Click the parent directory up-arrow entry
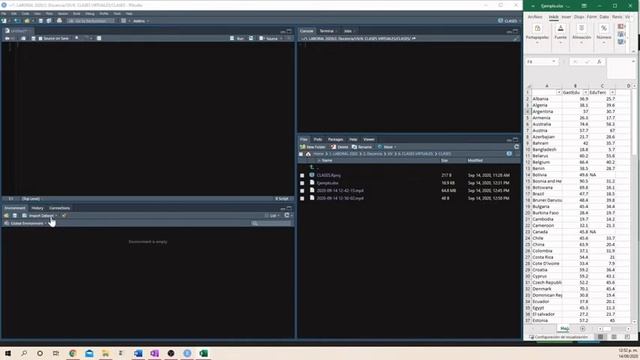 point(312,167)
